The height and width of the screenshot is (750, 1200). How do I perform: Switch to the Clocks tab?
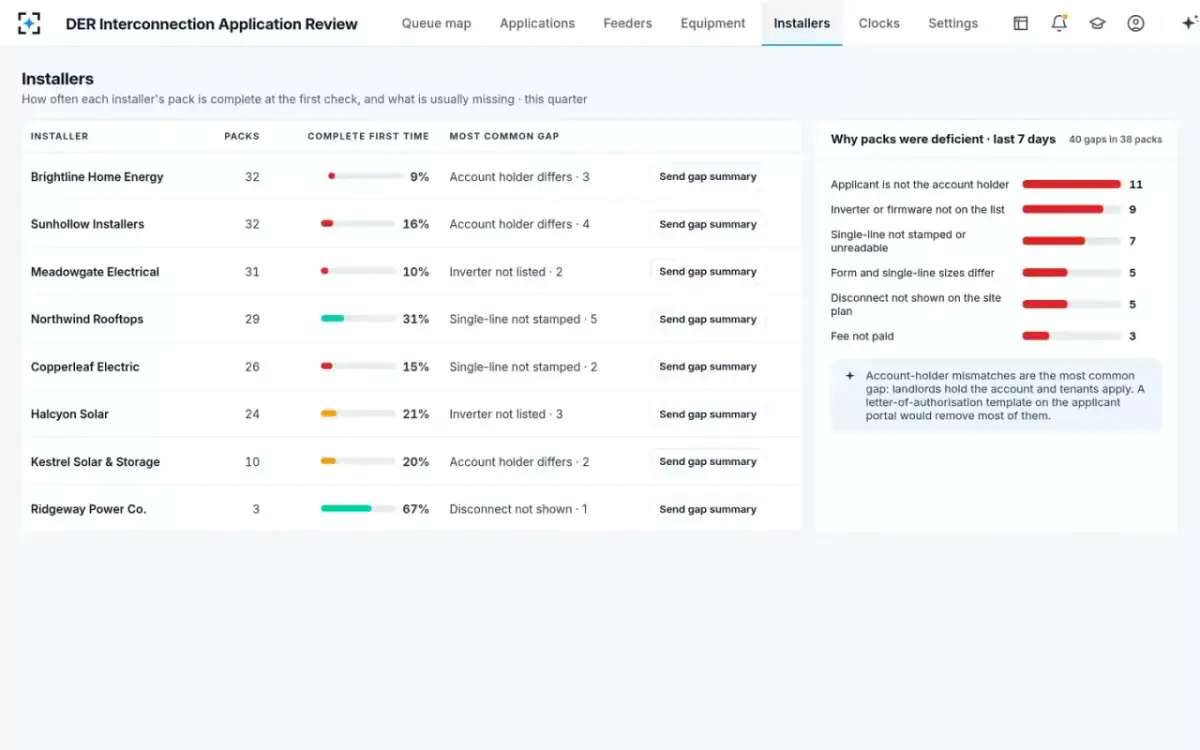click(879, 23)
